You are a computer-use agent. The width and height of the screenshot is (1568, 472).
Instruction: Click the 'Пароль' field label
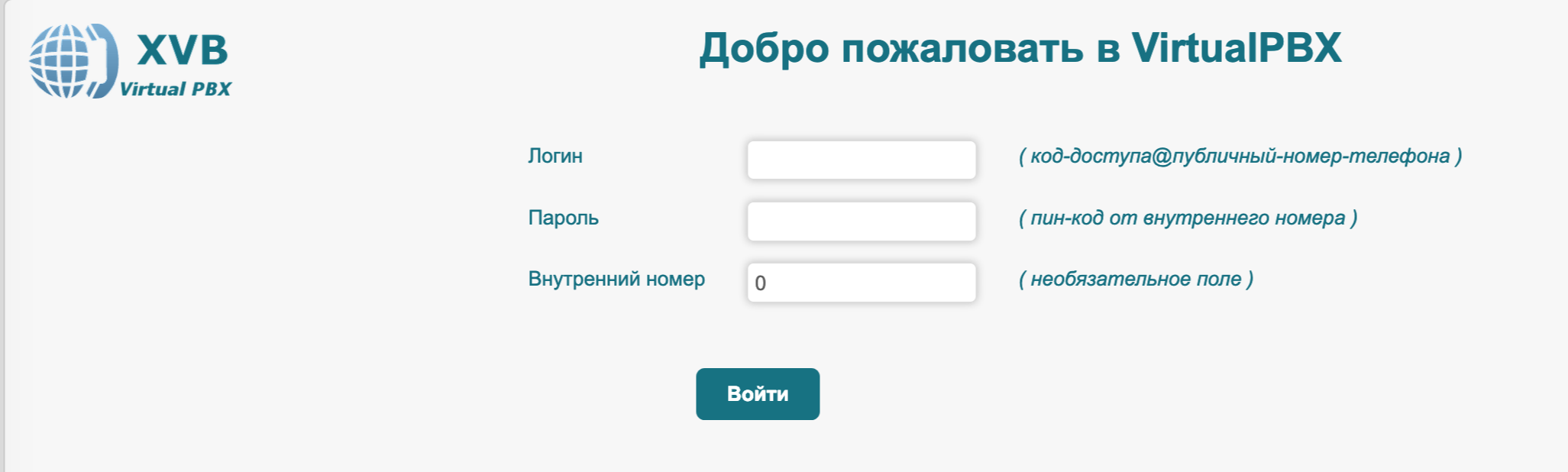(563, 218)
